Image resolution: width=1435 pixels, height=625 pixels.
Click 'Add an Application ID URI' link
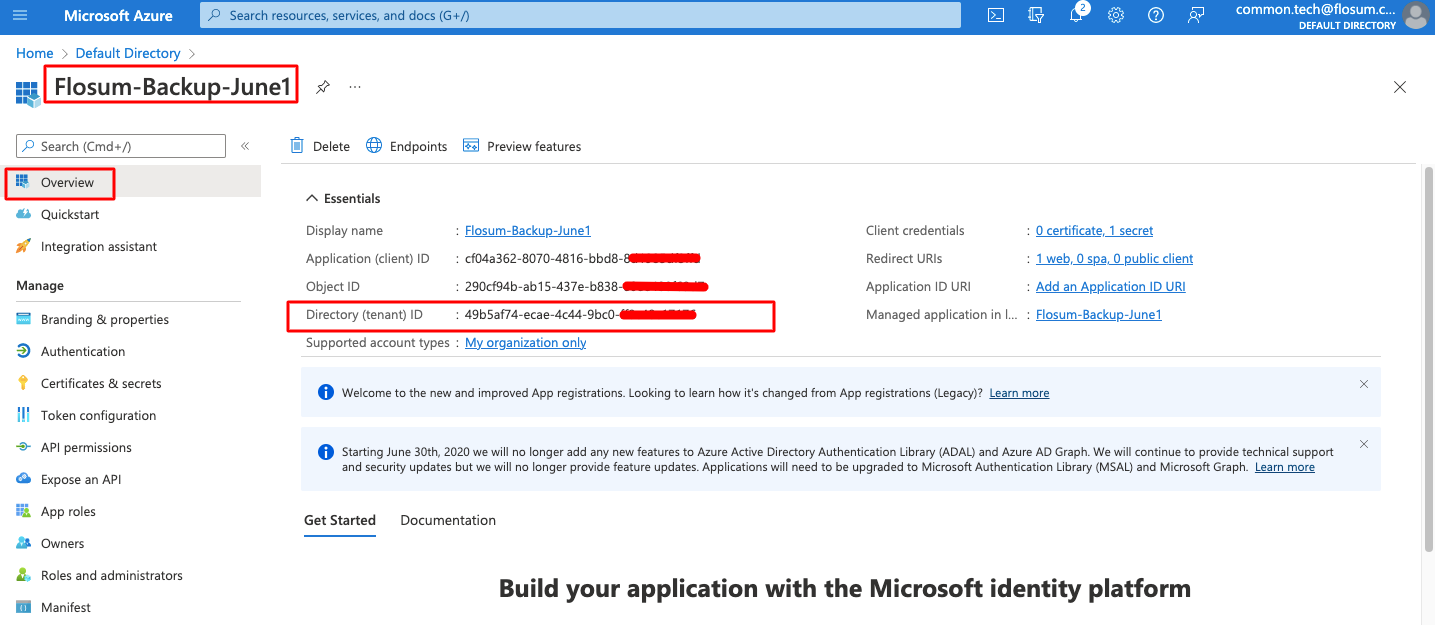coord(1110,286)
